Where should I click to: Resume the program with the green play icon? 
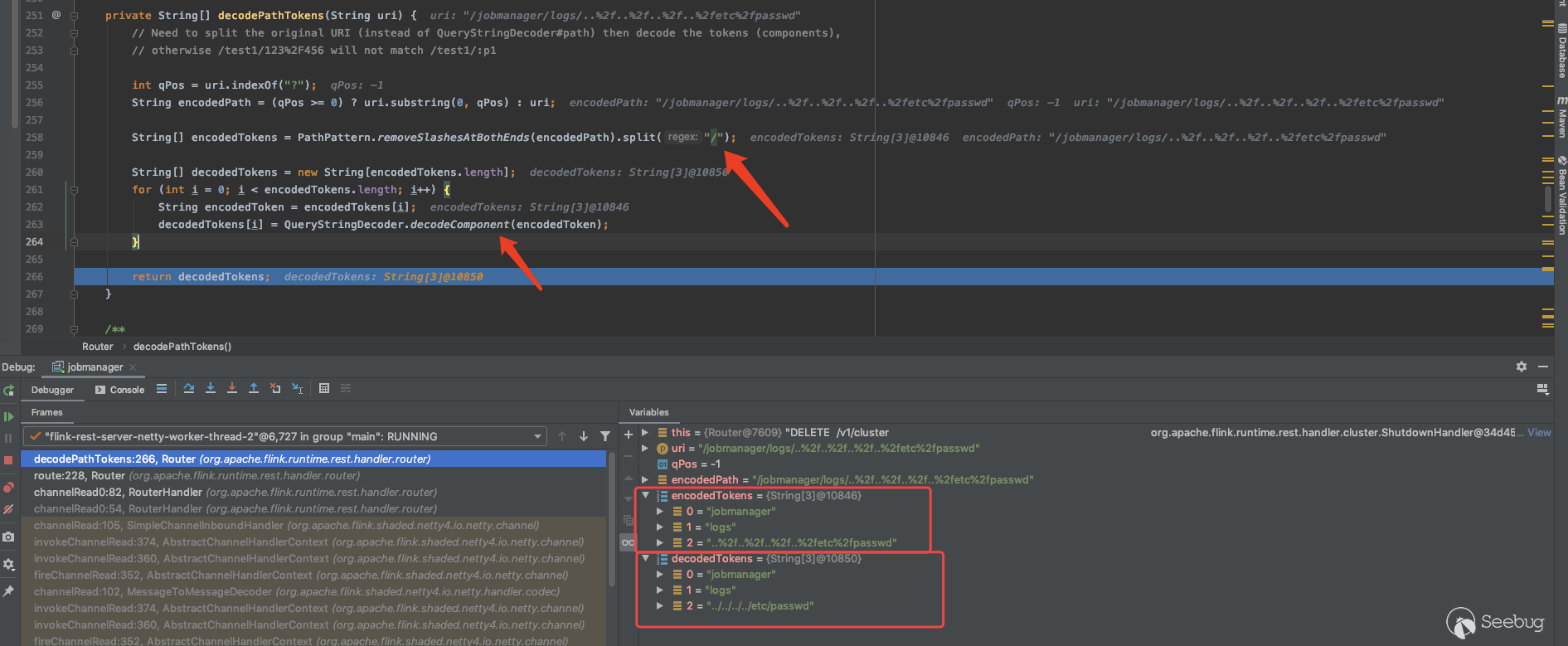tap(8, 416)
